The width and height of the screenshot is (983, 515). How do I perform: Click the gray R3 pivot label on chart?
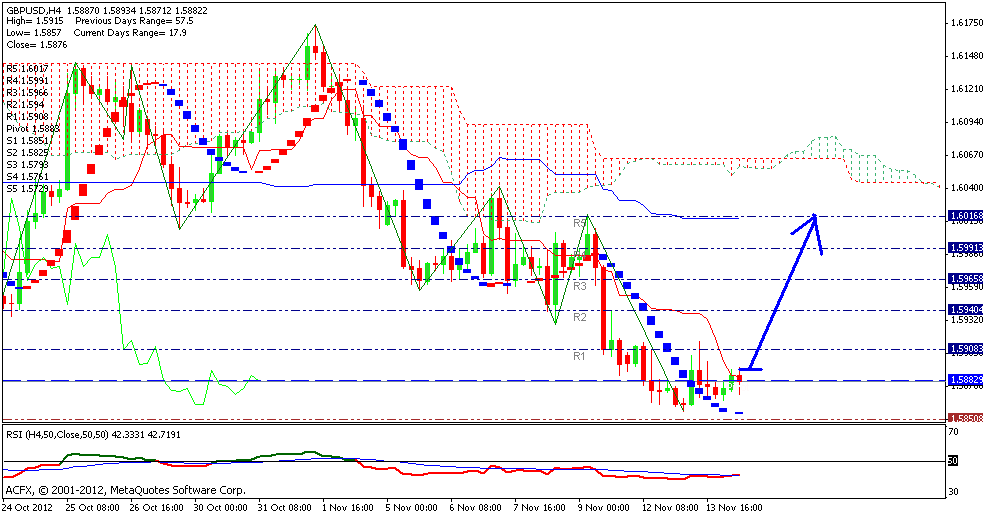579,286
